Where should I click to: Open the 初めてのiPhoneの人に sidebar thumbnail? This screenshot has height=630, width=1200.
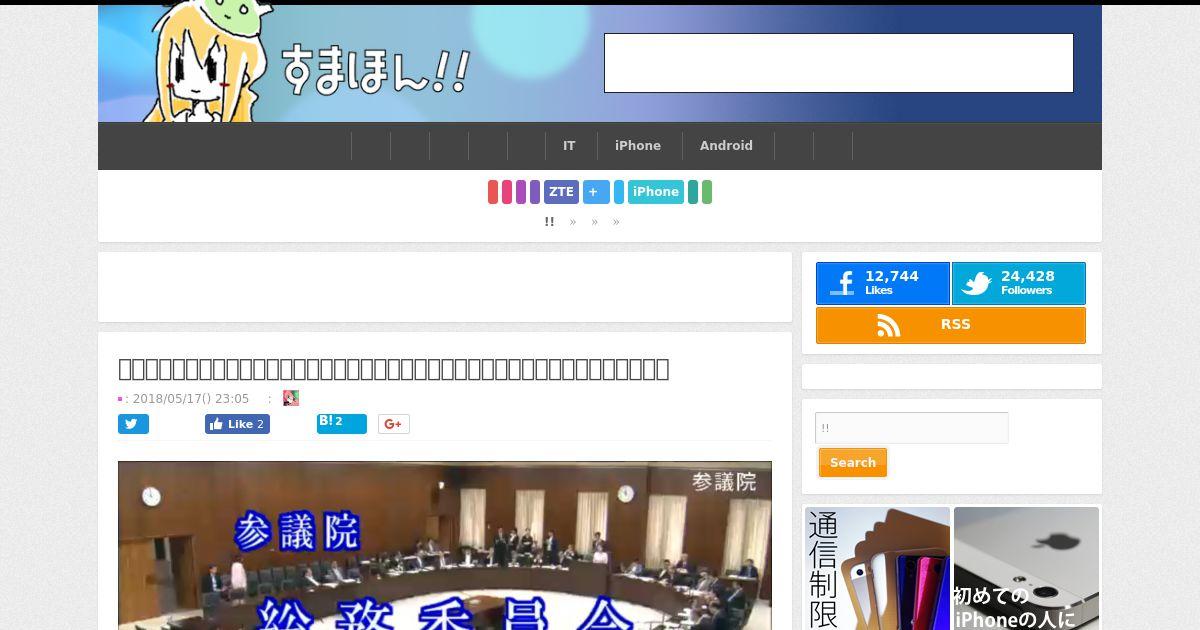(x=1026, y=568)
